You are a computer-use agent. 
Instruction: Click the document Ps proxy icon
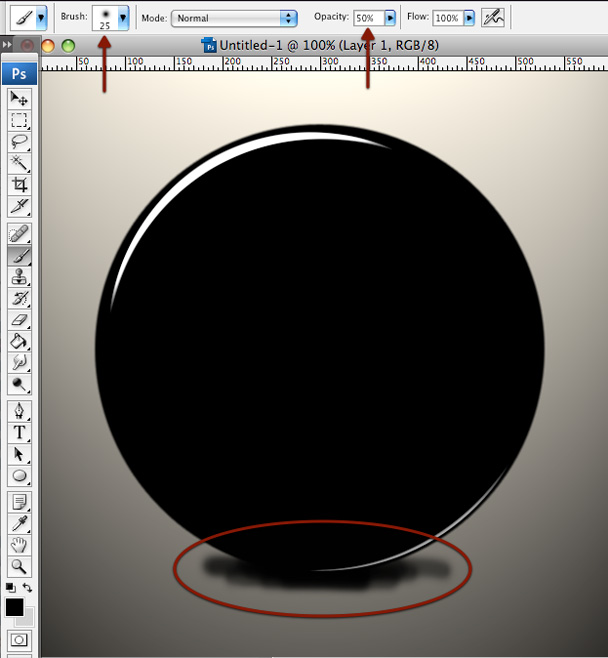pyautogui.click(x=209, y=45)
